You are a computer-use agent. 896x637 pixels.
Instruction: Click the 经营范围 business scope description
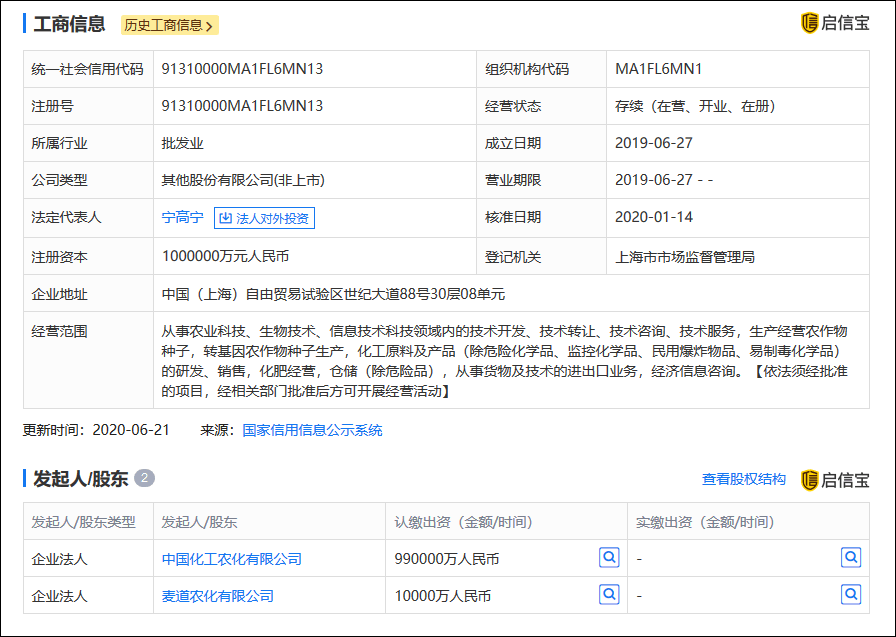pos(504,360)
